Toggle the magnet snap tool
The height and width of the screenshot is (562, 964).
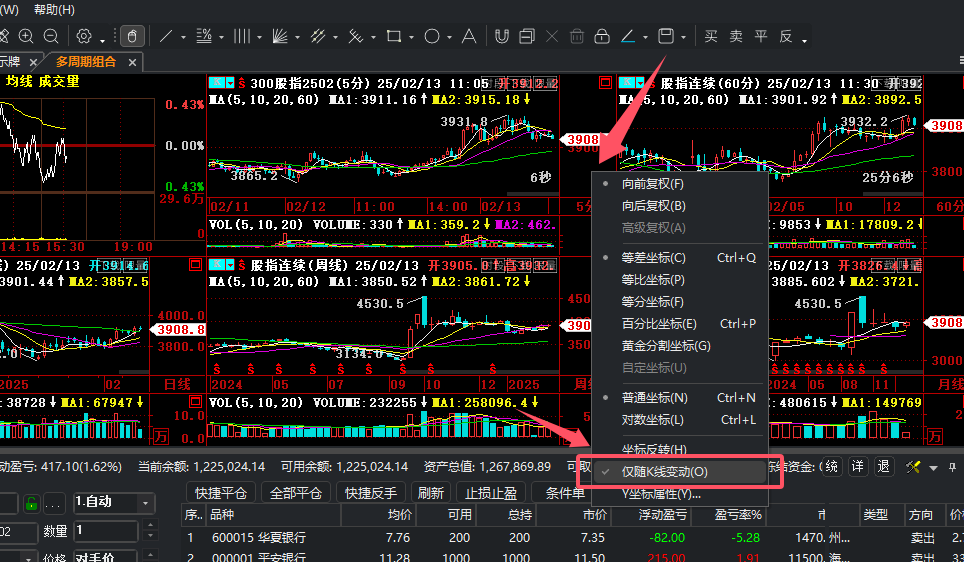(502, 37)
